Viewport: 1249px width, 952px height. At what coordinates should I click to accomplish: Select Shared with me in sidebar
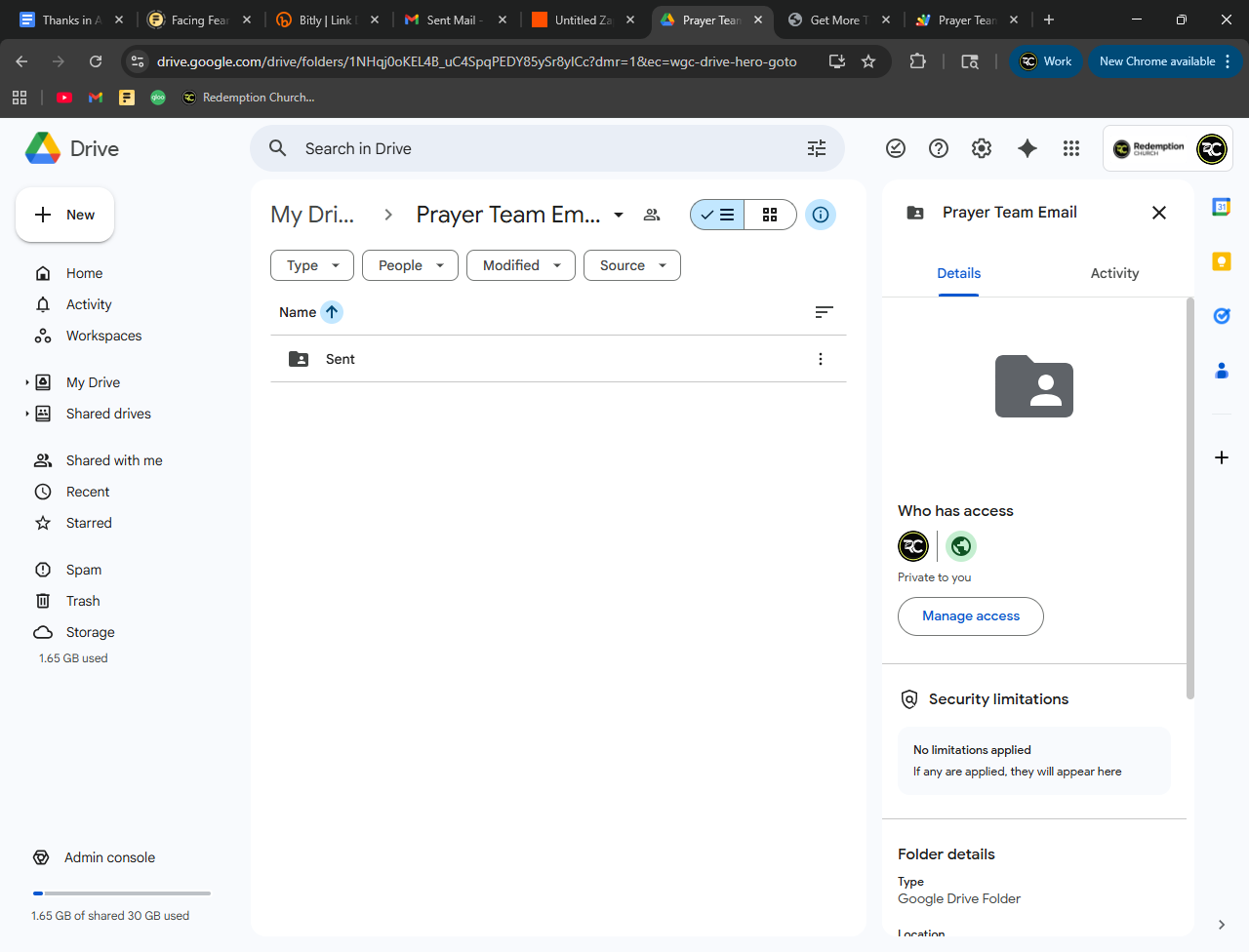[114, 460]
